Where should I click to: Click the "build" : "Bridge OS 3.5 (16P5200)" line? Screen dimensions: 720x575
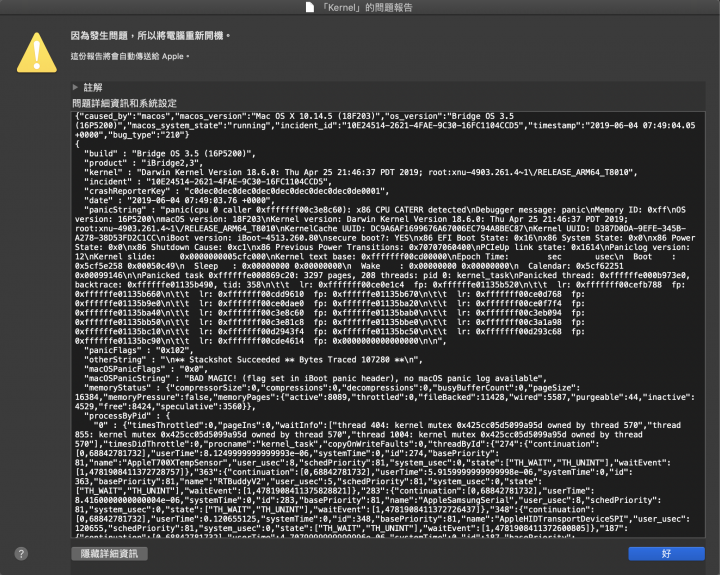[x=170, y=153]
